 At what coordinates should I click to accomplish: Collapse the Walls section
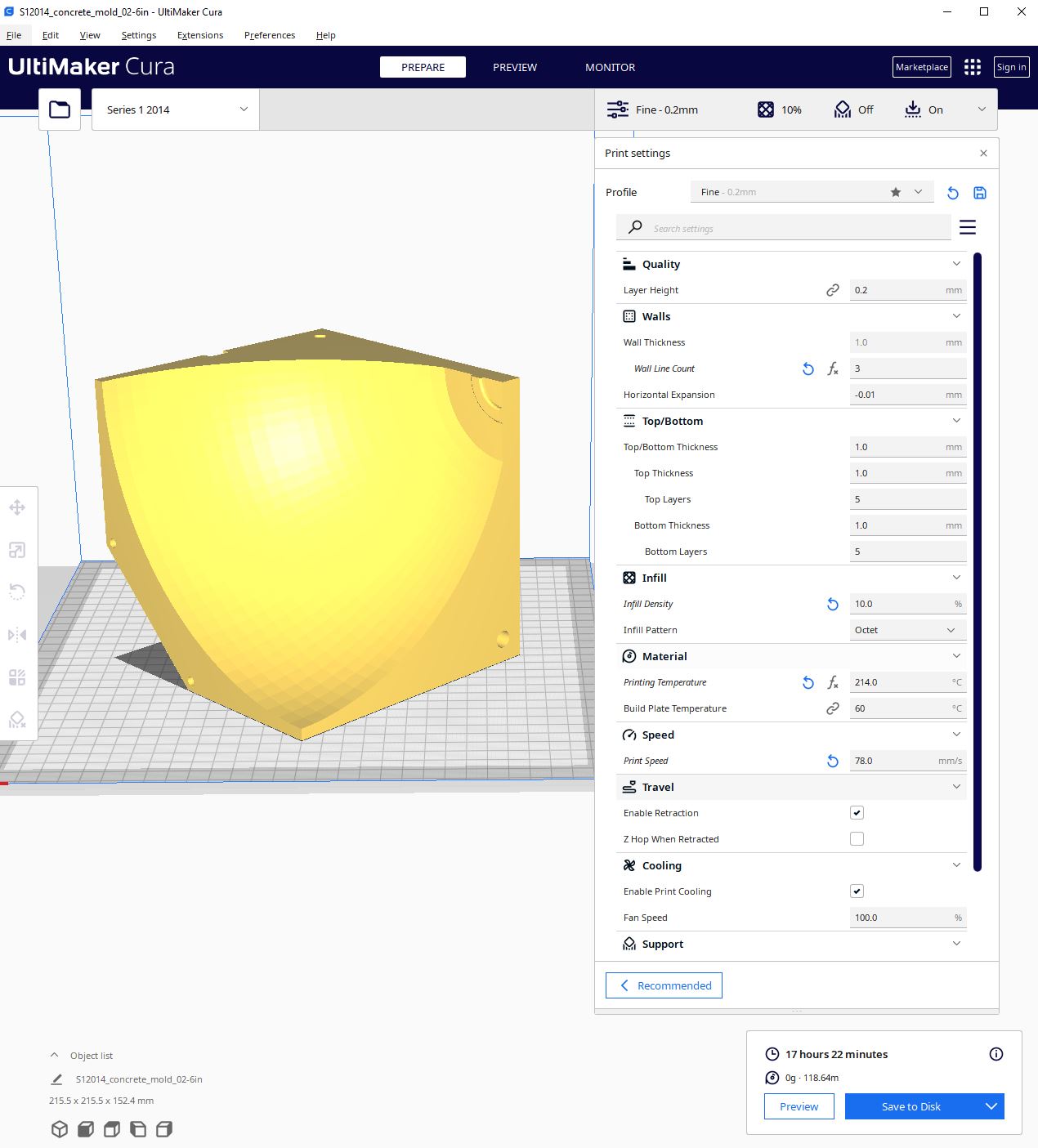click(956, 316)
